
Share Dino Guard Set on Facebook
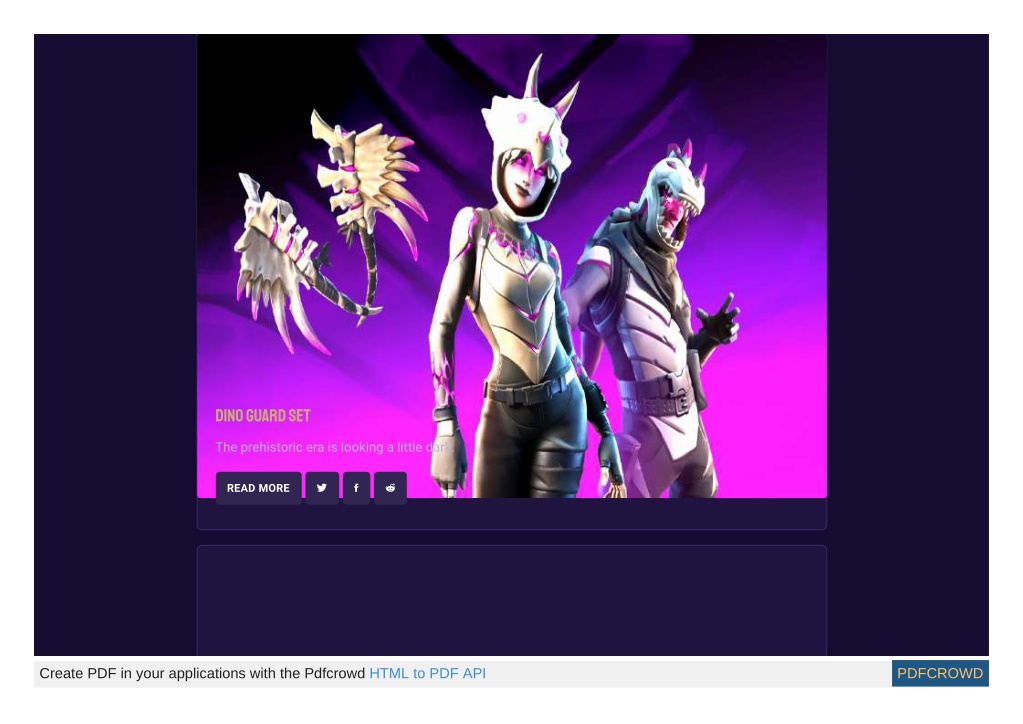point(356,488)
